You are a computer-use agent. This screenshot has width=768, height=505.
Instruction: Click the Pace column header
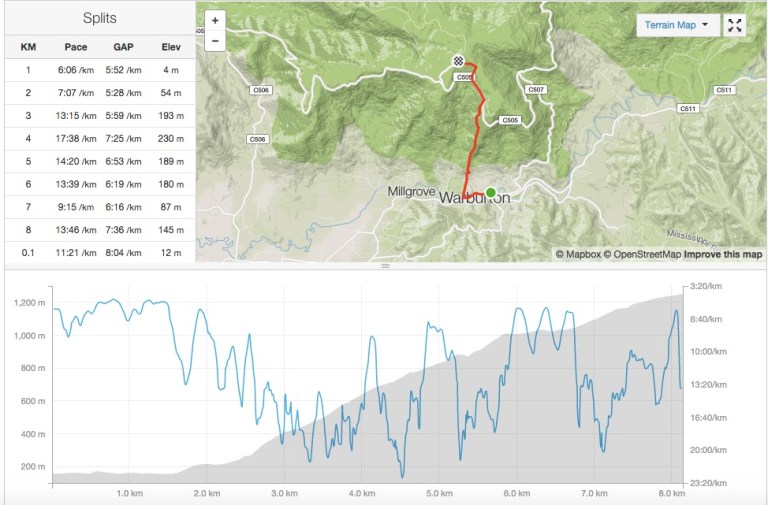76,47
